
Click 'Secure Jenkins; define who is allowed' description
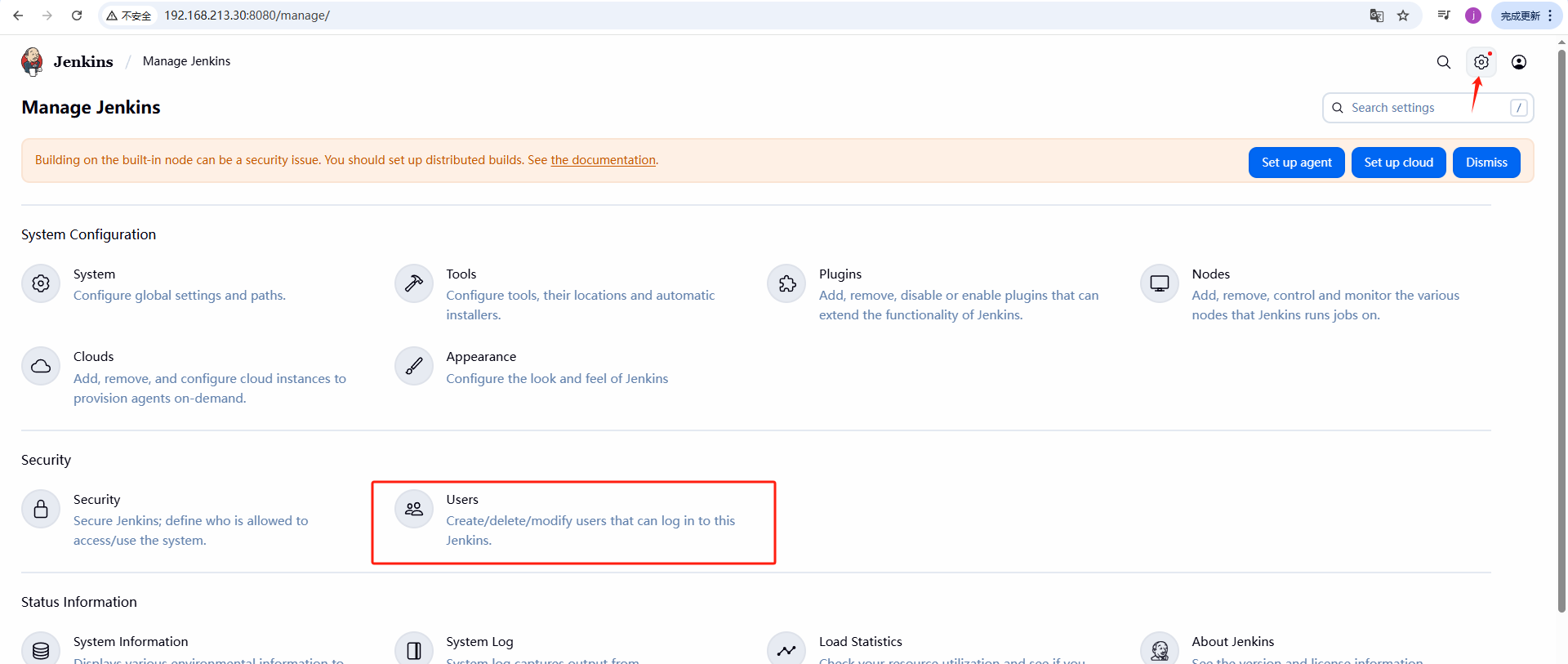(x=191, y=531)
